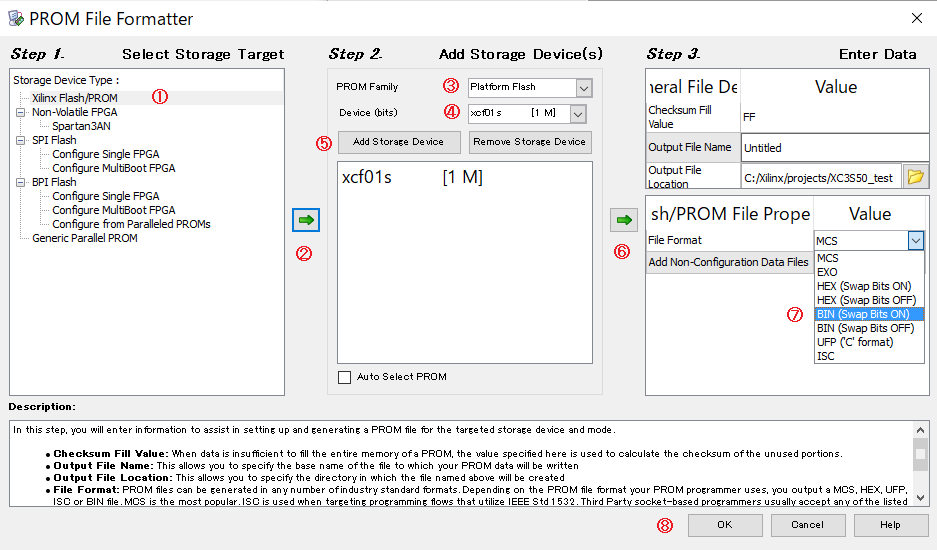Collapse the File Format dropdown arrow
The height and width of the screenshot is (550, 937).
coord(915,240)
